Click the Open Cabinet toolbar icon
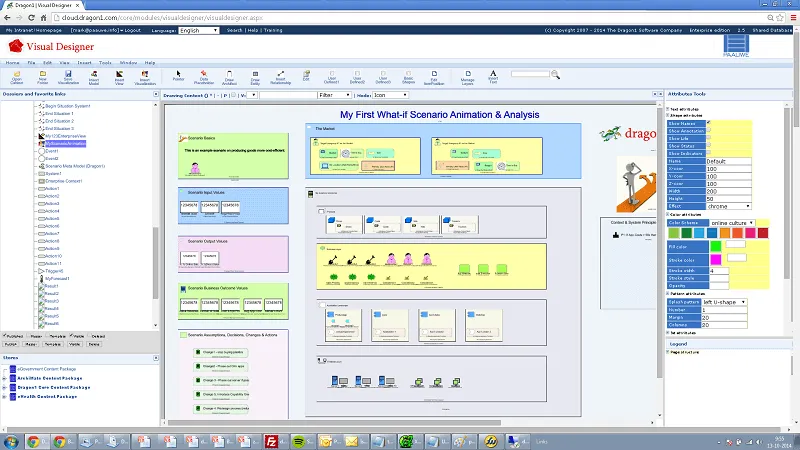This screenshot has width=800, height=450. click(x=17, y=77)
